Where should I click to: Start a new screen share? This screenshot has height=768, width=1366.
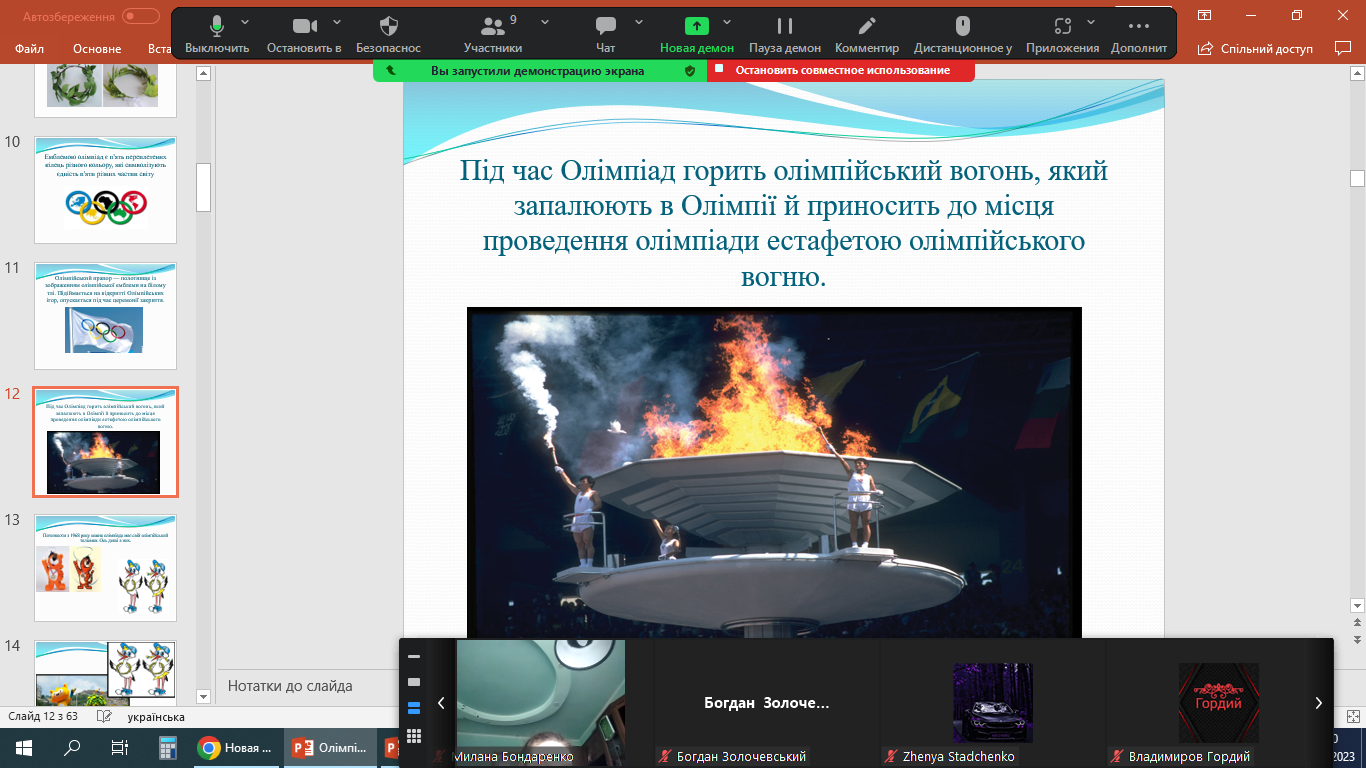click(x=696, y=32)
